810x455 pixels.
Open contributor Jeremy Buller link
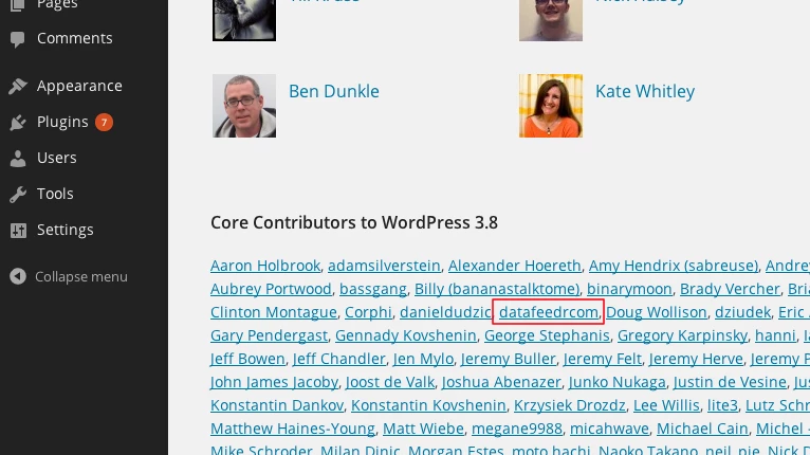[x=508, y=358]
